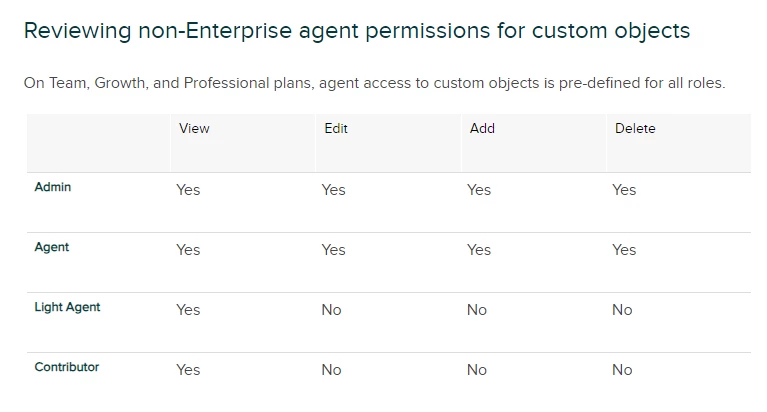767x412 pixels.
Task: Click Agent's Yes under Add
Action: pyautogui.click(x=478, y=250)
